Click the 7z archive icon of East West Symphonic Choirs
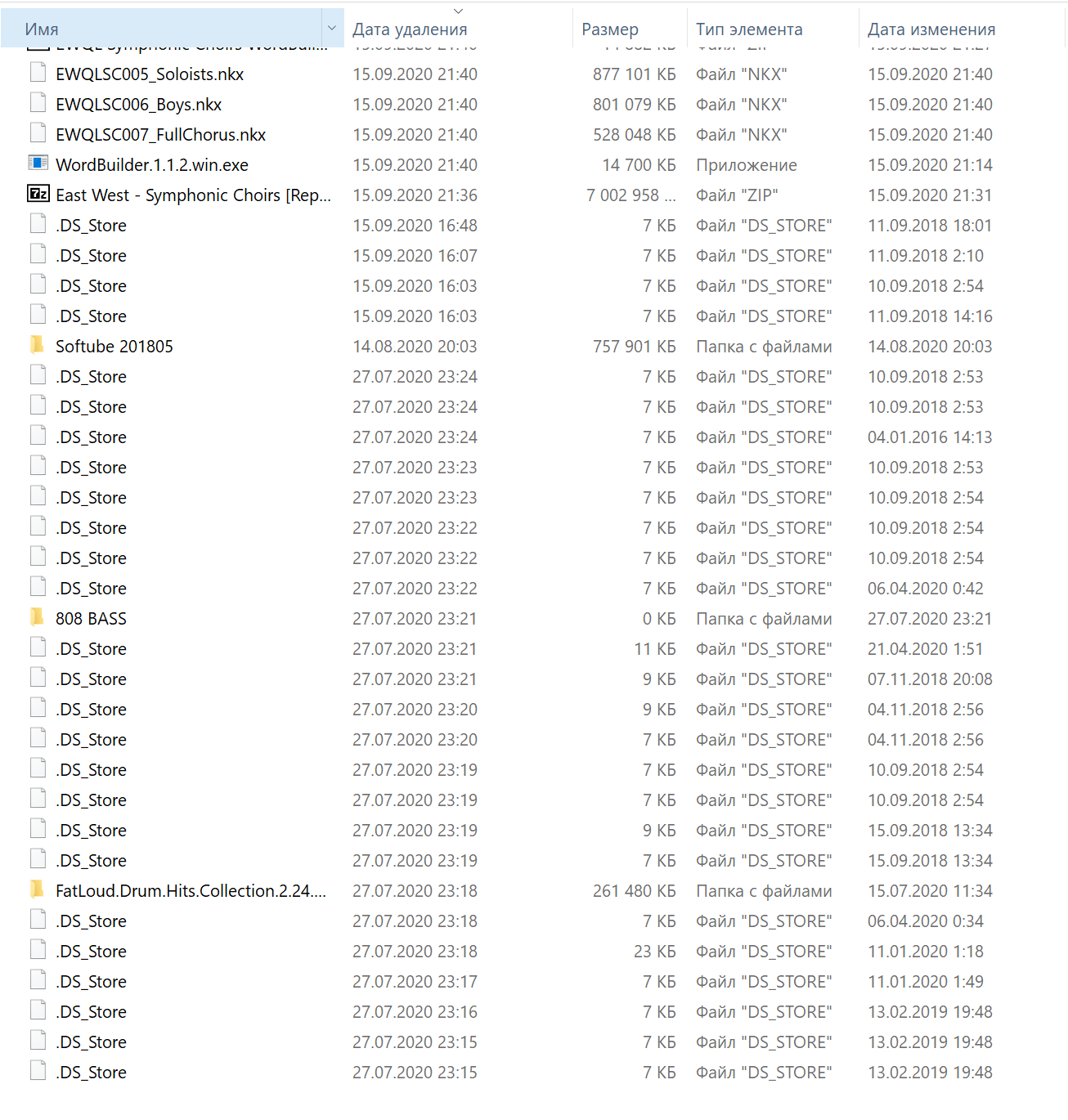1068x1120 pixels. click(x=38, y=194)
